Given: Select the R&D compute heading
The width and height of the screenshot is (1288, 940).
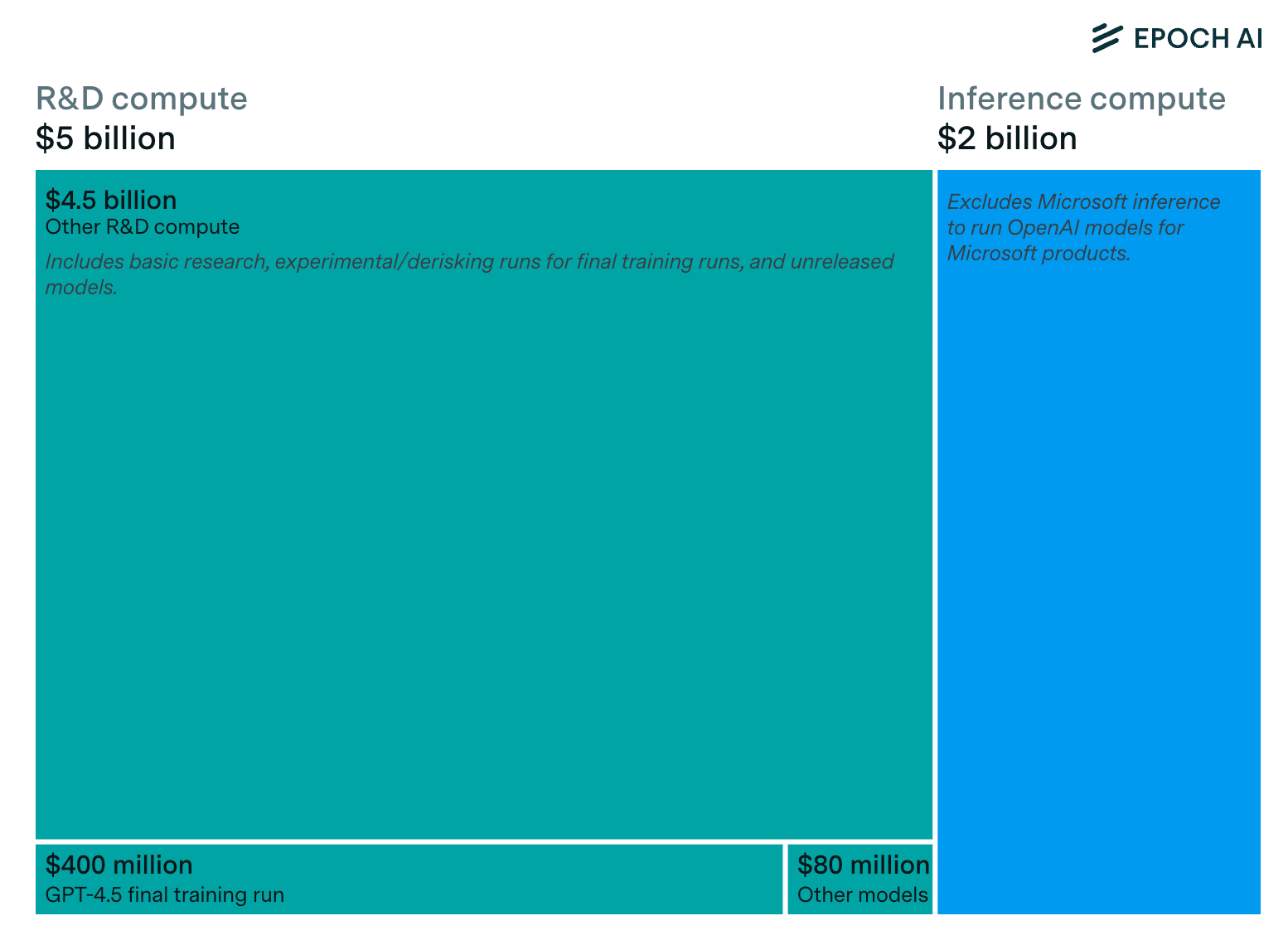Looking at the screenshot, I should point(142,99).
